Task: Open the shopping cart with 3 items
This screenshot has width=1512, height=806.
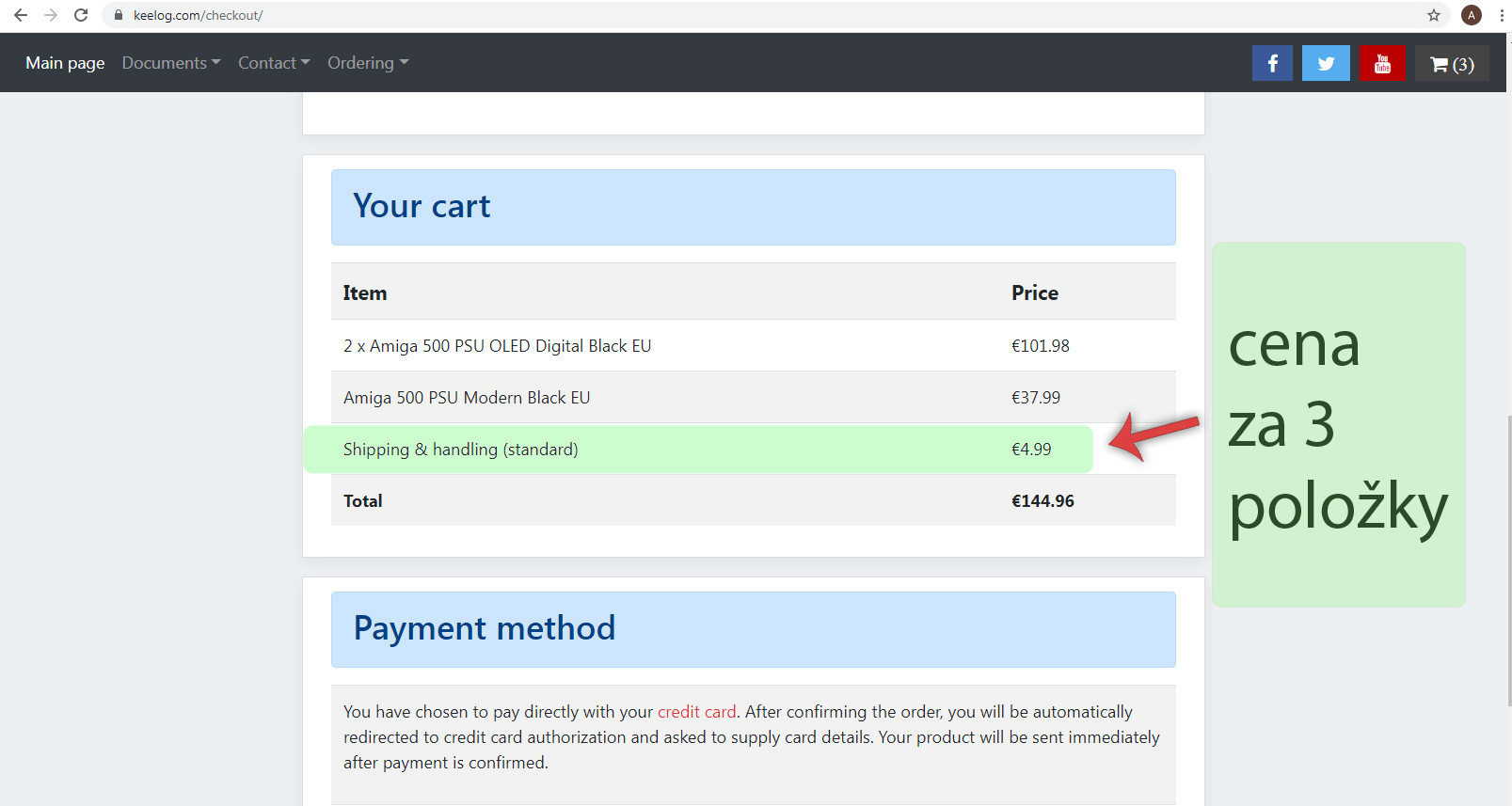Action: click(x=1452, y=64)
